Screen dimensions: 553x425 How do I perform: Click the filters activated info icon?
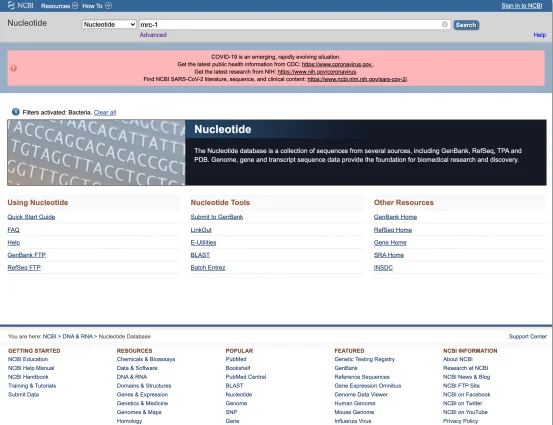tap(16, 112)
